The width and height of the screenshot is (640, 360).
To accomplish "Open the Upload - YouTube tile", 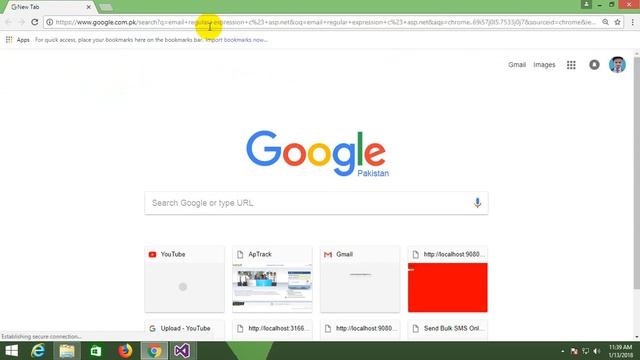I will click(x=184, y=330).
